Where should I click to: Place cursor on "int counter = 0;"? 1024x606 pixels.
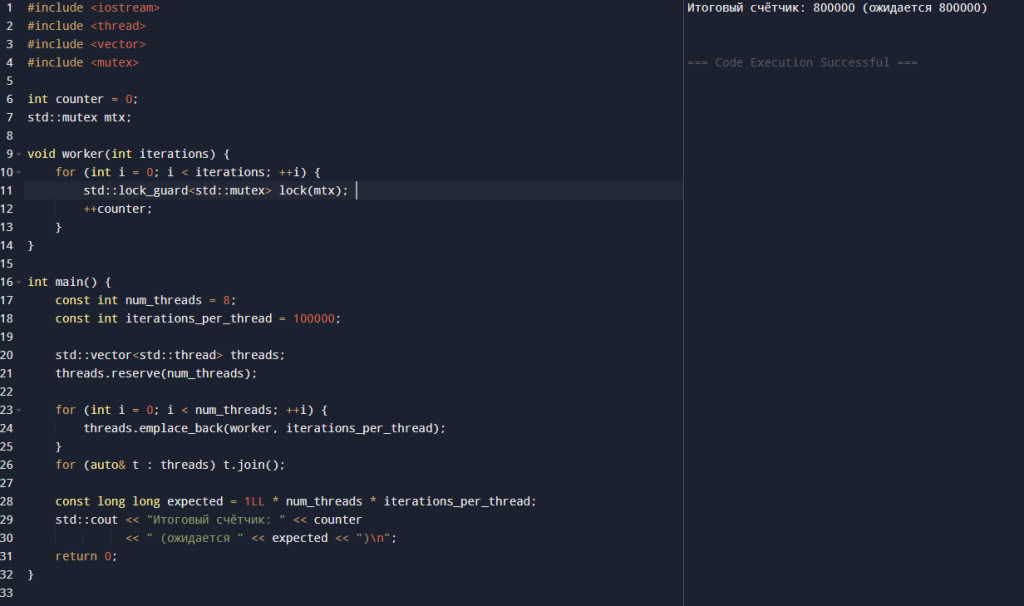[x=82, y=99]
